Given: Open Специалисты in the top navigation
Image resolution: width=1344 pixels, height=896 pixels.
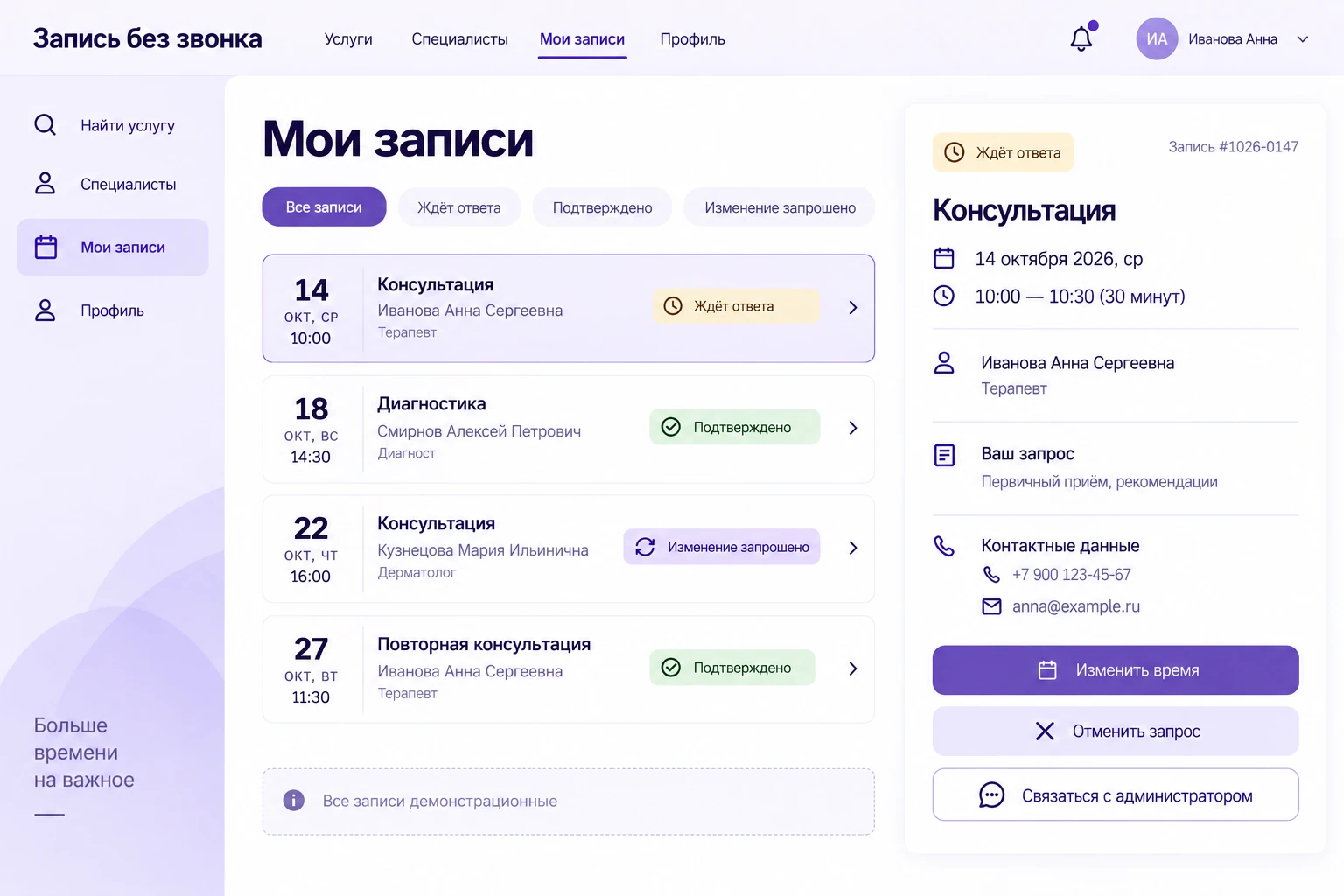Looking at the screenshot, I should click(459, 39).
